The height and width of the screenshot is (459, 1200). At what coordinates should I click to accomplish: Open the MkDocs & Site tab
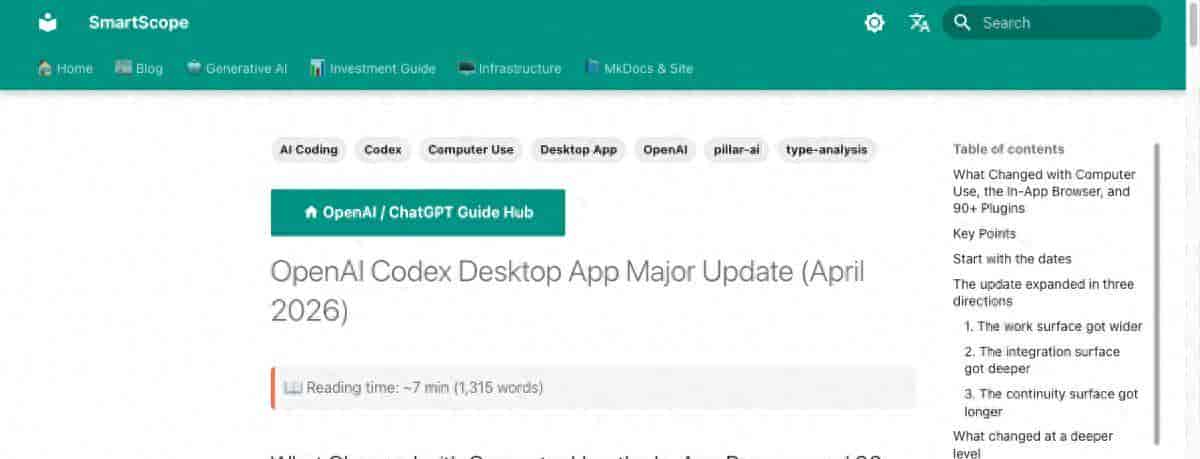tap(639, 68)
